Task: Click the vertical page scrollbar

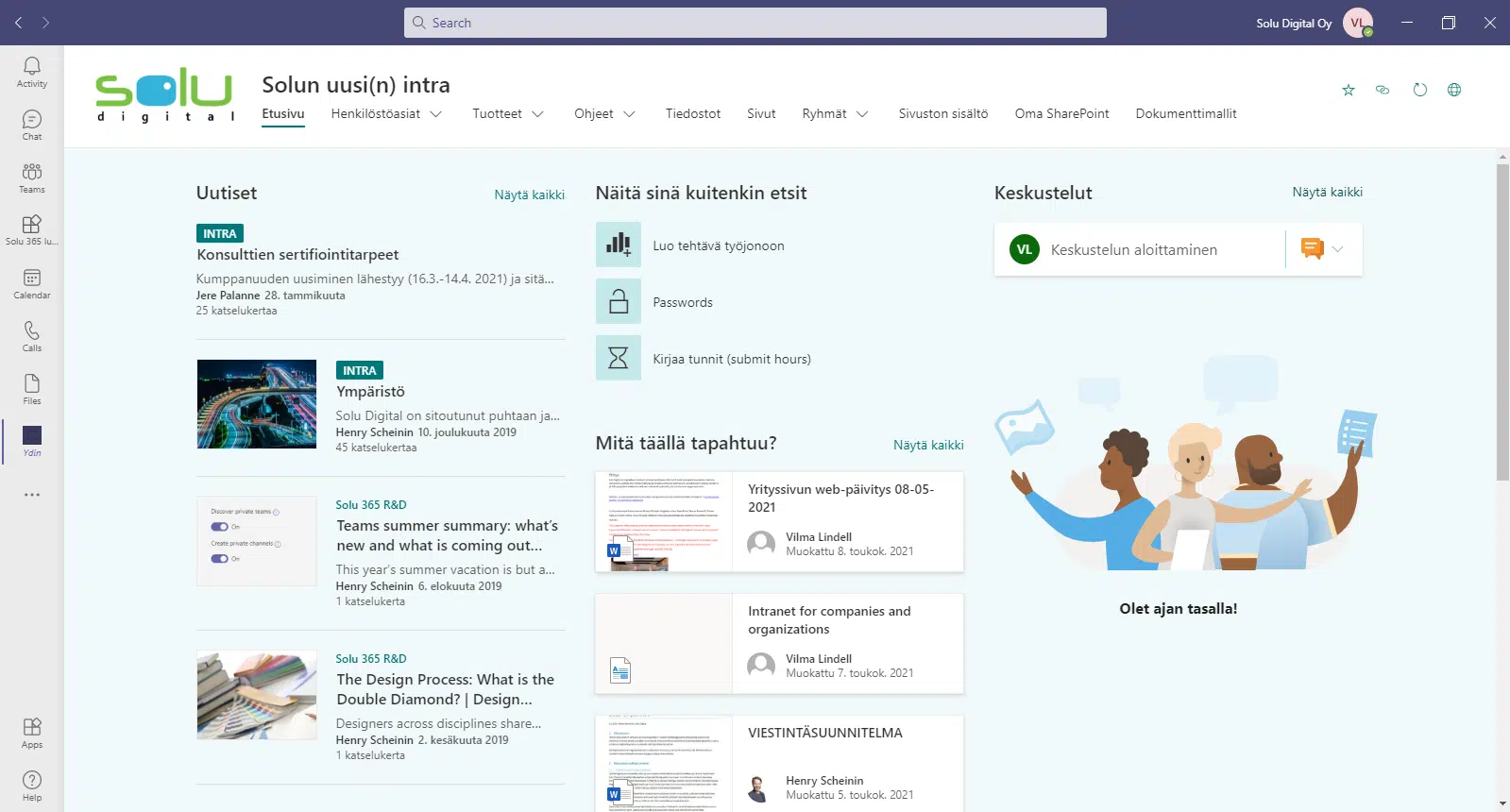Action: [x=1502, y=321]
